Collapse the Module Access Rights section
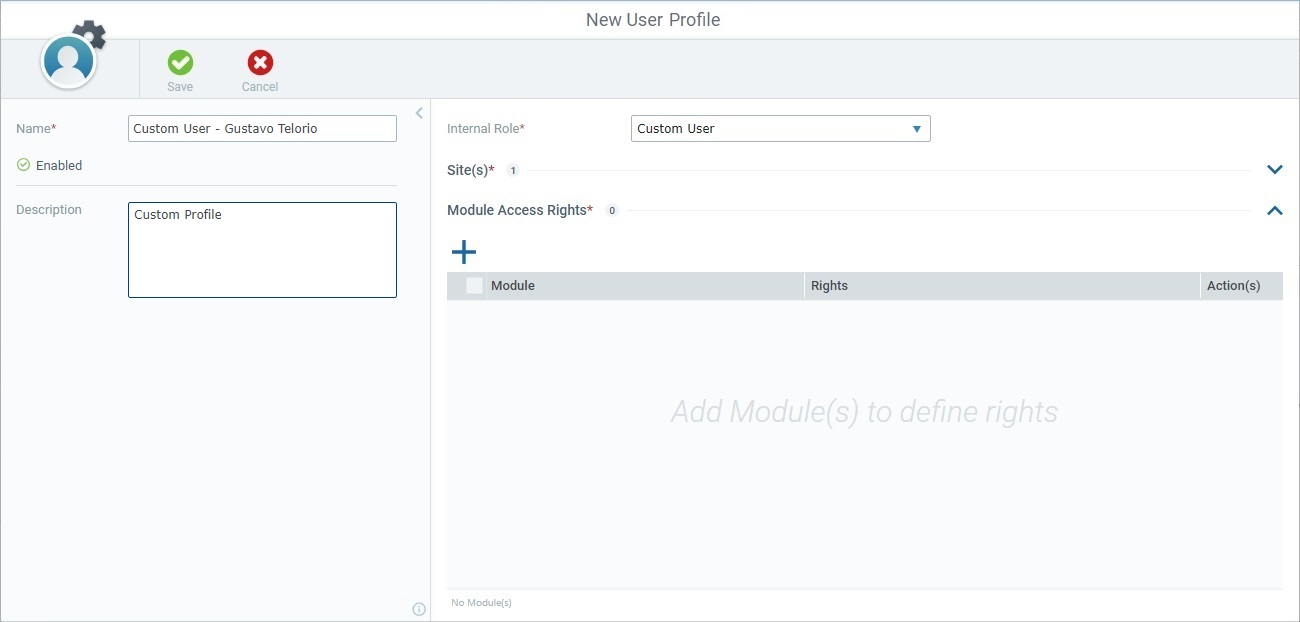1300x622 pixels. point(1274,210)
